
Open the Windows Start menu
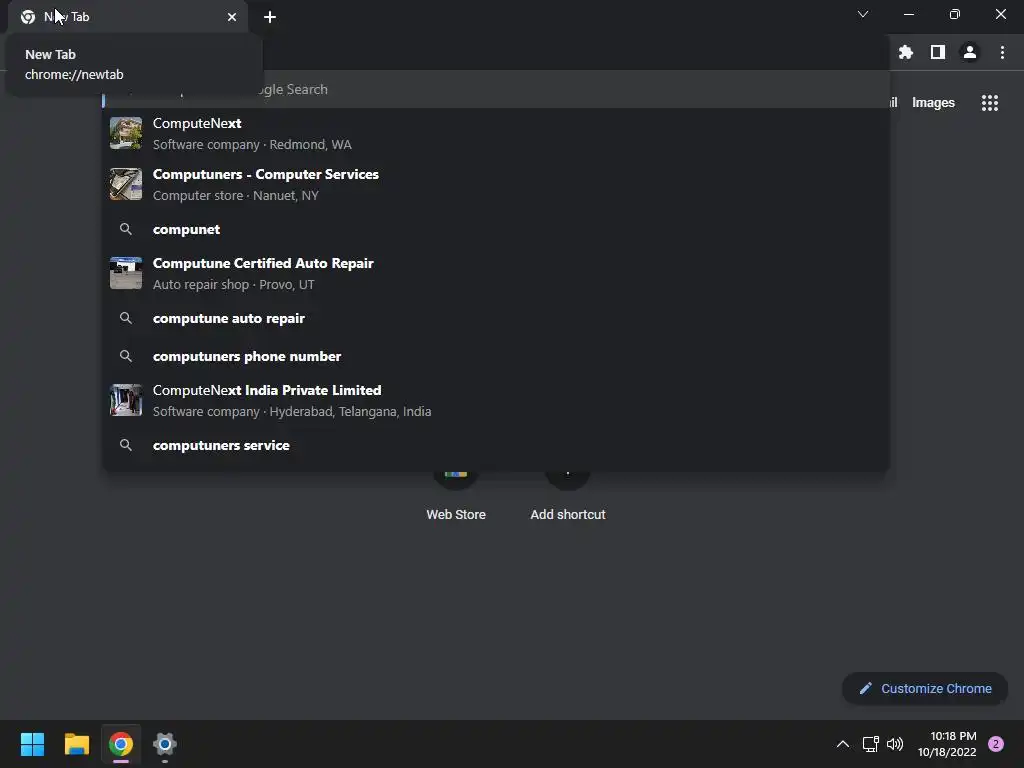click(32, 744)
